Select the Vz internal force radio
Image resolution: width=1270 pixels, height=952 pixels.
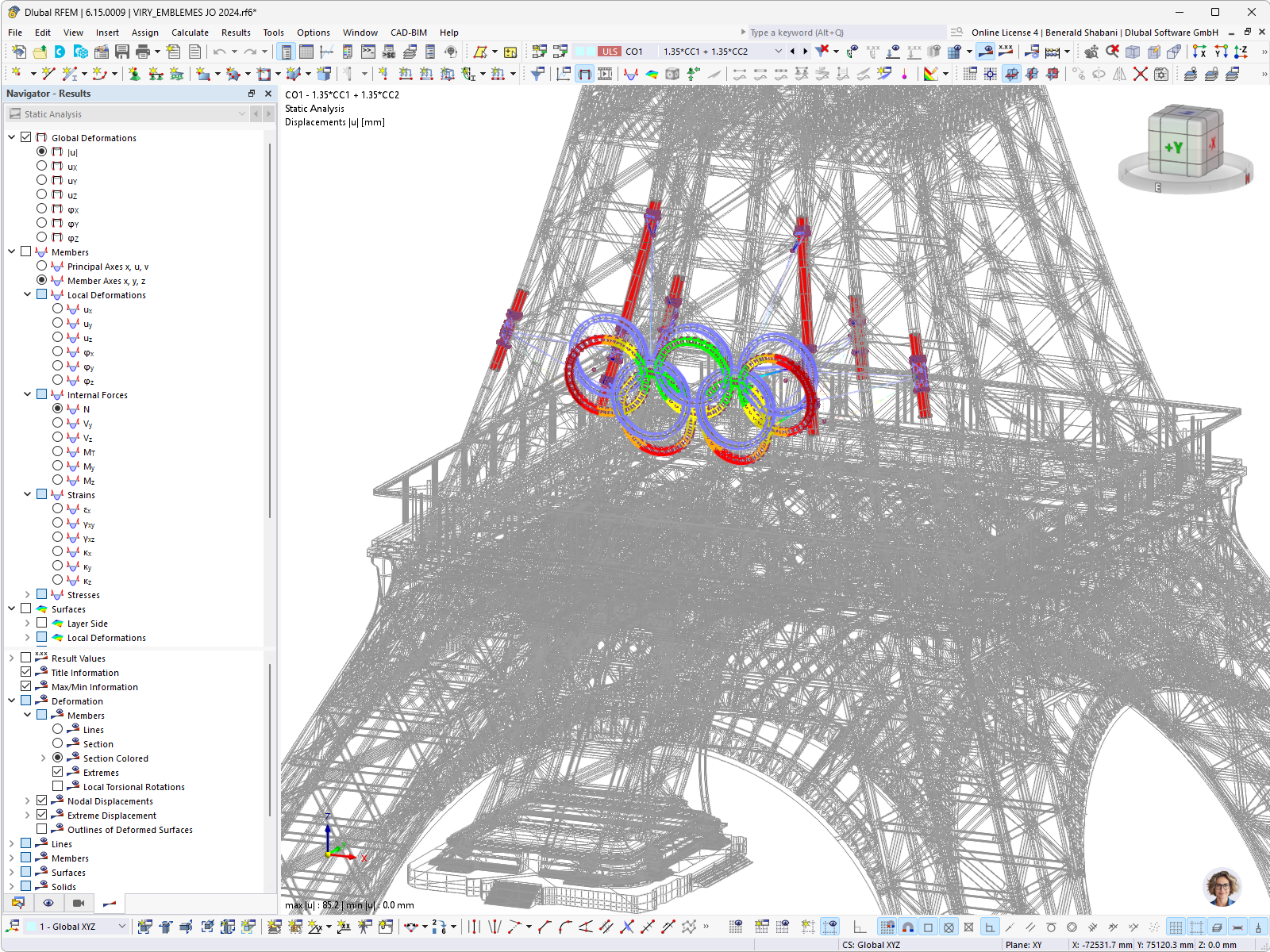coord(57,437)
